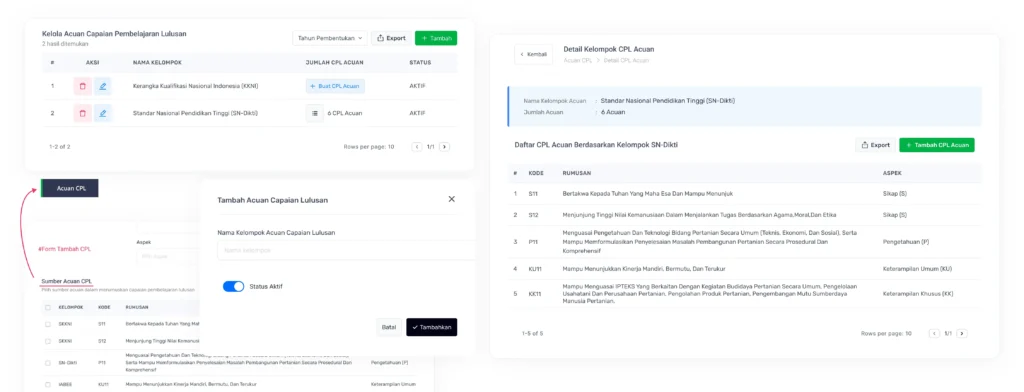Click Export in Kelola Acuan panel
The width and height of the screenshot is (1024, 392).
[391, 38]
